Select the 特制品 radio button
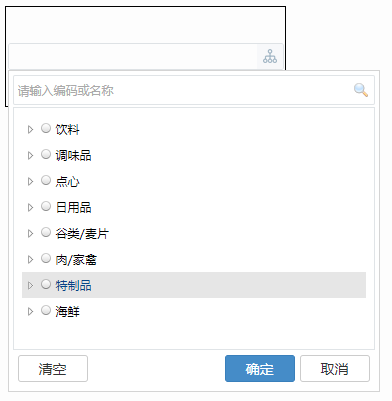This screenshot has width=392, height=401. coord(46,284)
